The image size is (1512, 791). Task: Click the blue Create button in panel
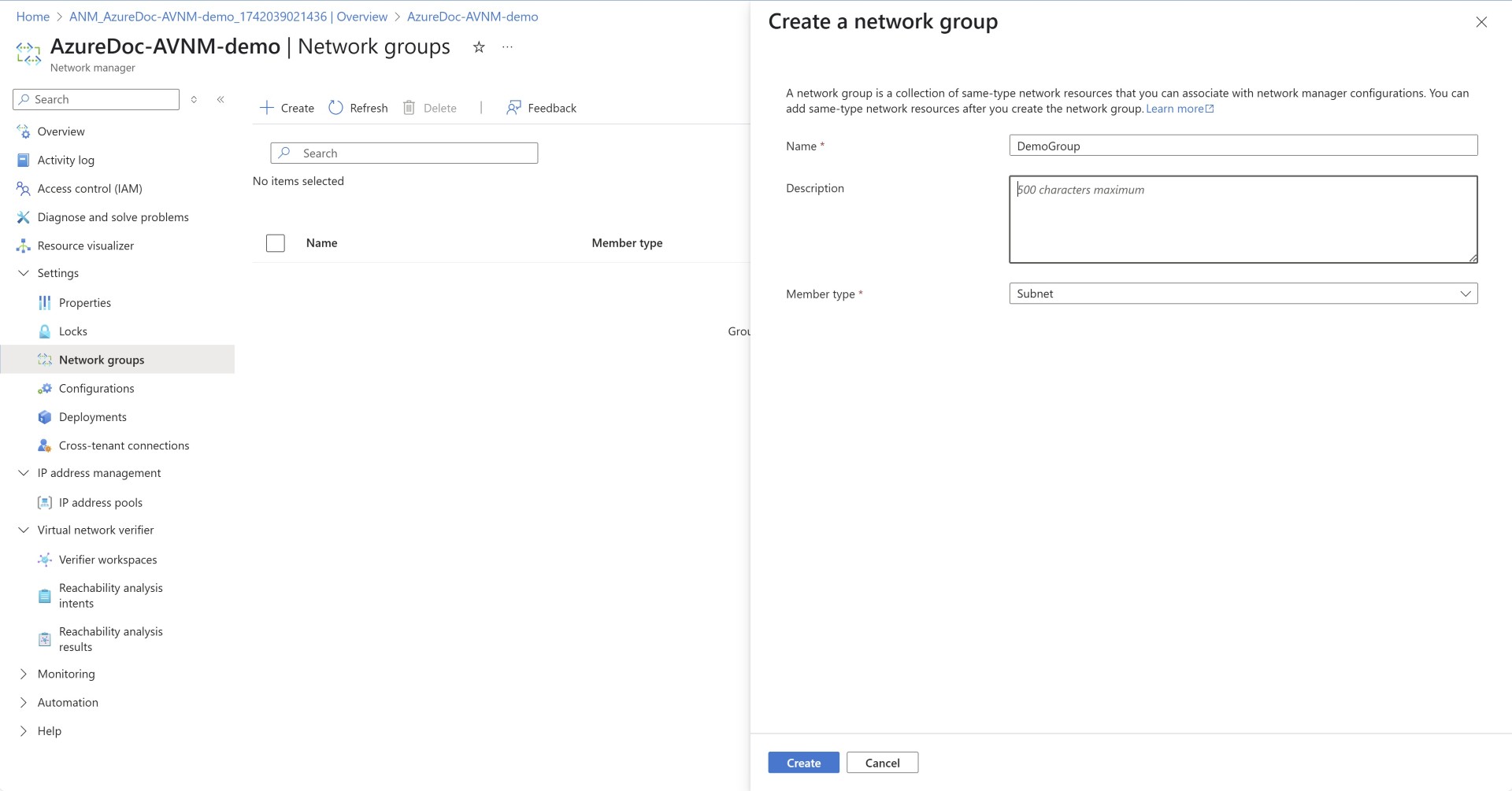point(803,763)
